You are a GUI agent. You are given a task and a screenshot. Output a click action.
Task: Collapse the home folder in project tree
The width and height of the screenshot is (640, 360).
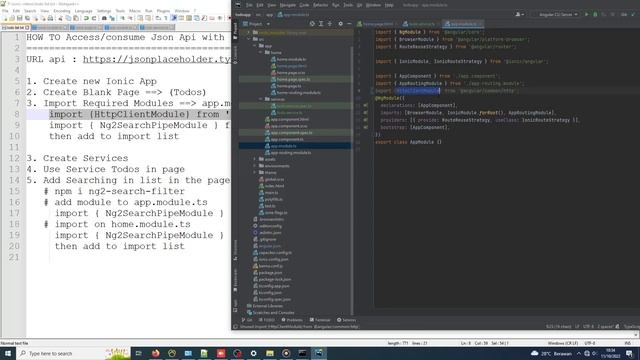[261, 53]
